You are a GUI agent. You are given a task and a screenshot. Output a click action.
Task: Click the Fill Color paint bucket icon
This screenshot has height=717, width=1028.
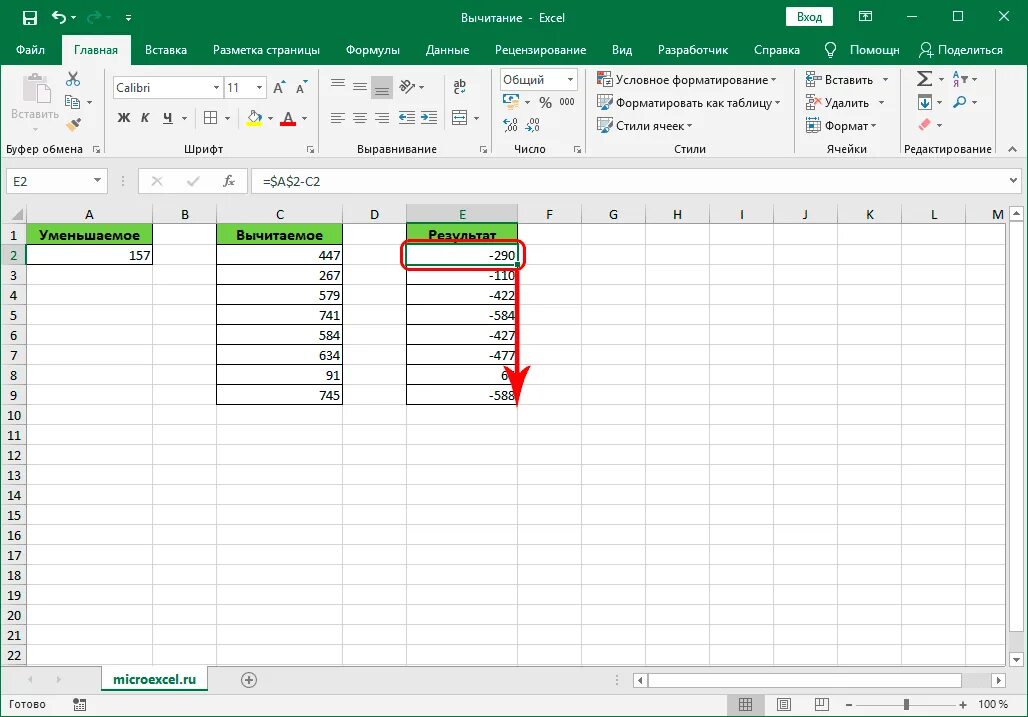click(x=254, y=118)
